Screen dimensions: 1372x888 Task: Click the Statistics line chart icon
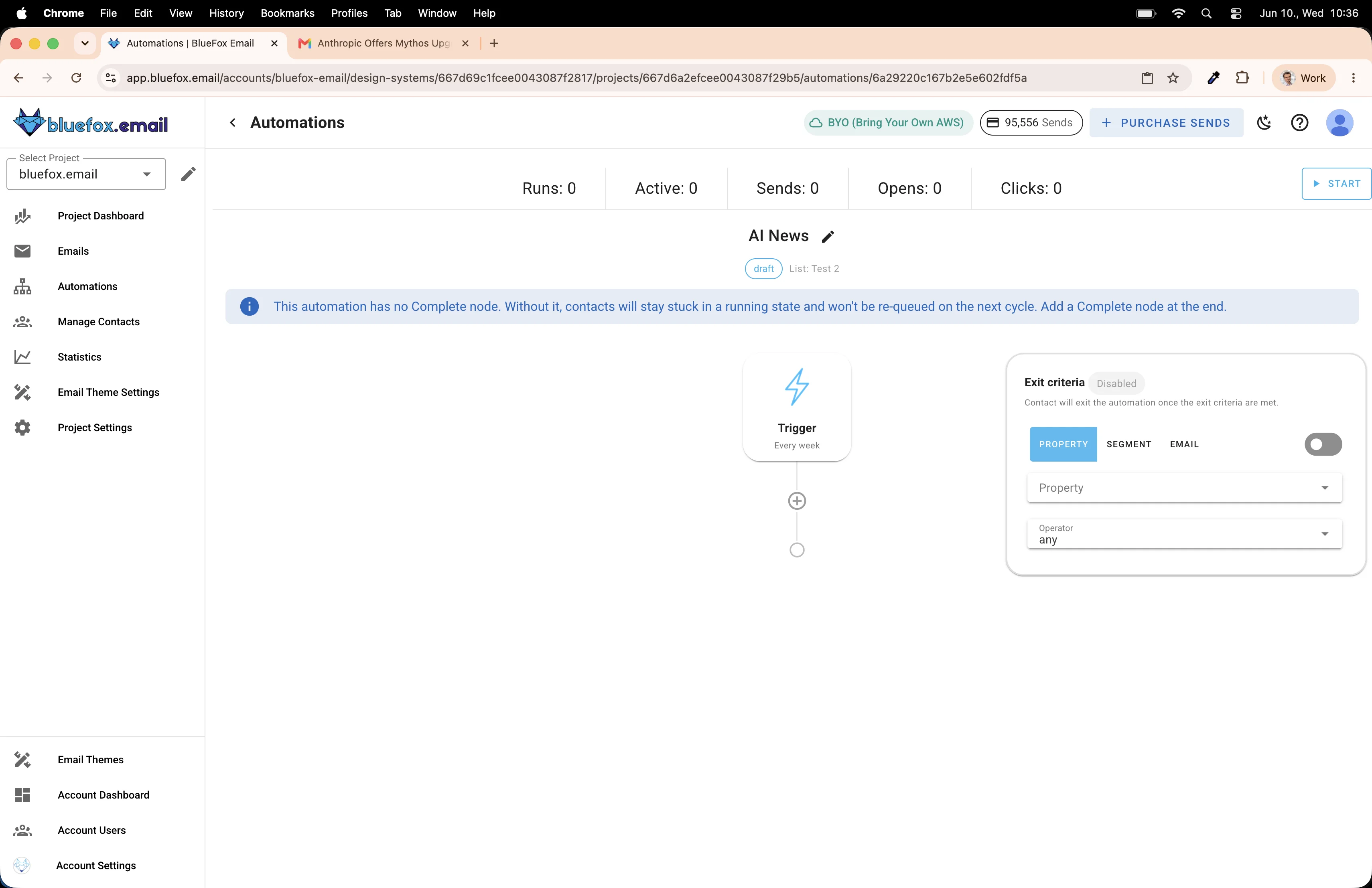pos(22,357)
